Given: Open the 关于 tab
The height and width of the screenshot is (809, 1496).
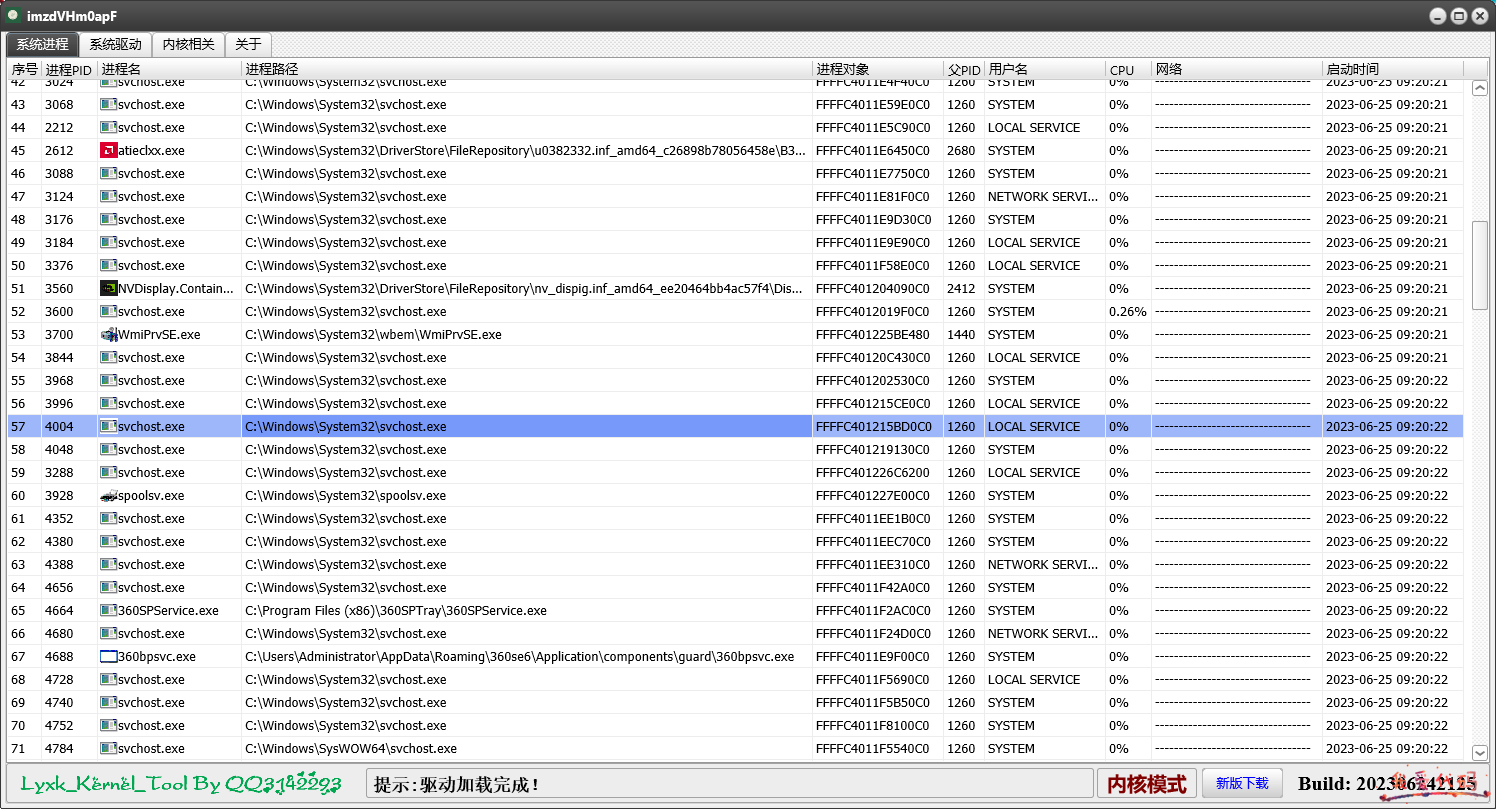Looking at the screenshot, I should [248, 45].
